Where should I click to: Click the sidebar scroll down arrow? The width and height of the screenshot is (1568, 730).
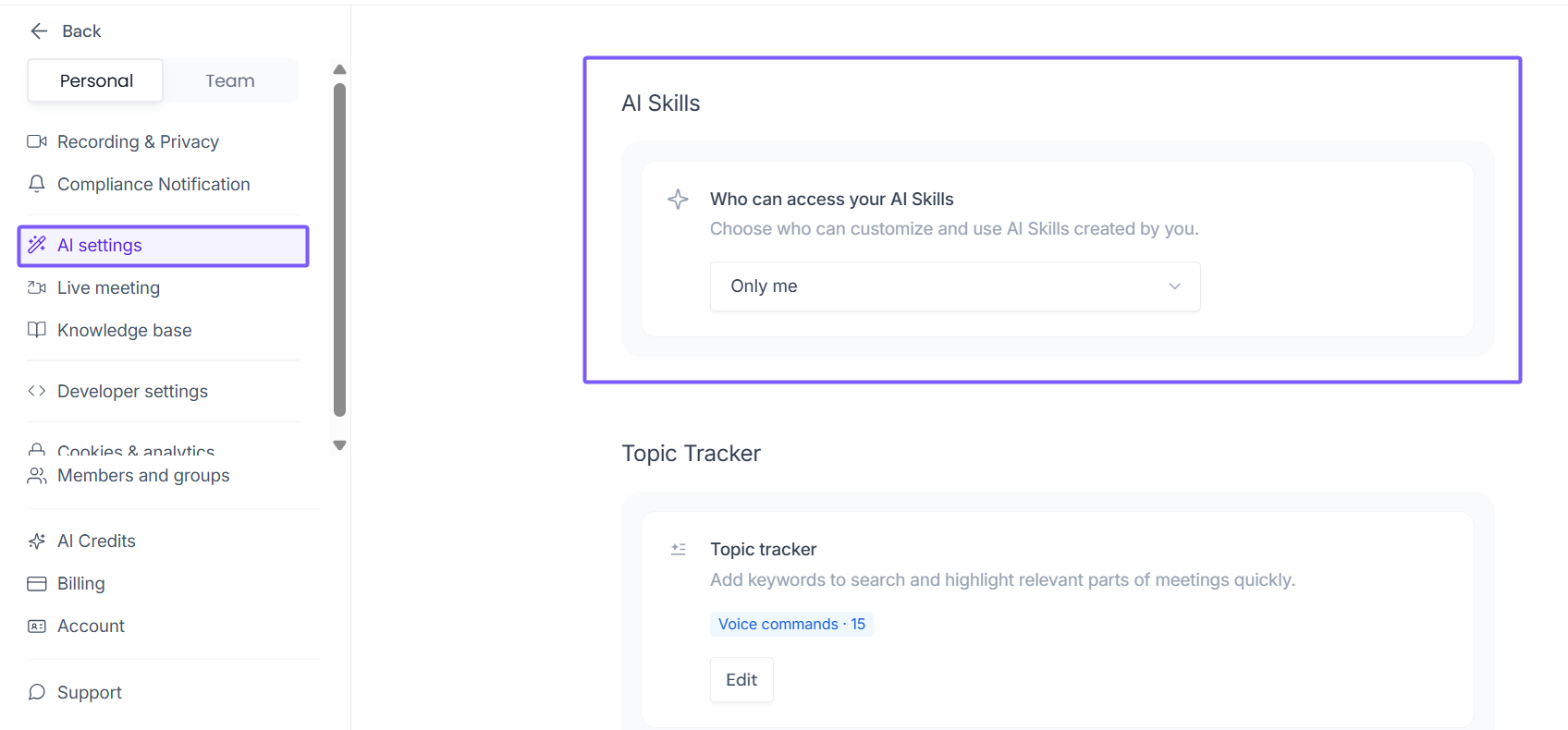339,445
